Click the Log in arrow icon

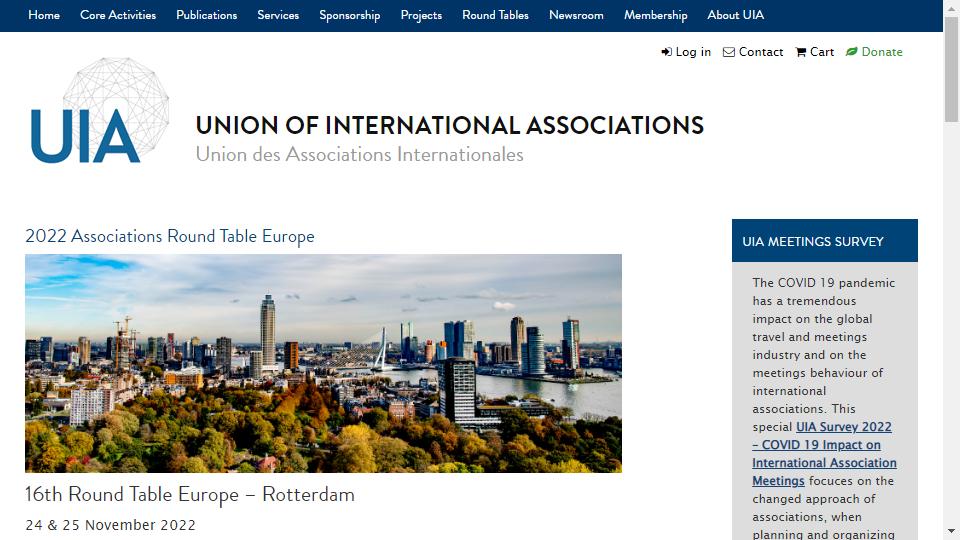click(666, 52)
